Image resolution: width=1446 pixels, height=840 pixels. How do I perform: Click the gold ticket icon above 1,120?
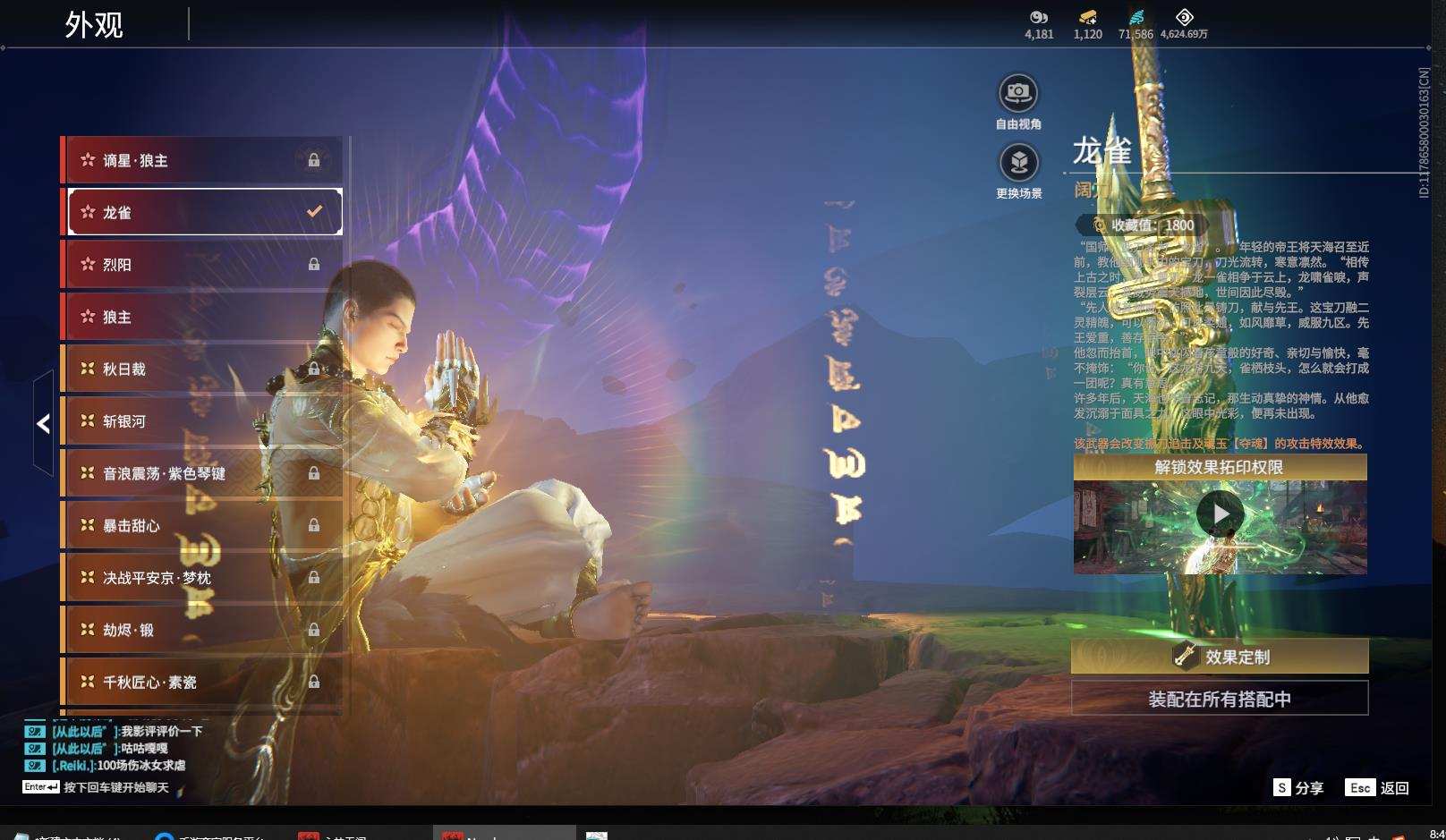[1087, 17]
